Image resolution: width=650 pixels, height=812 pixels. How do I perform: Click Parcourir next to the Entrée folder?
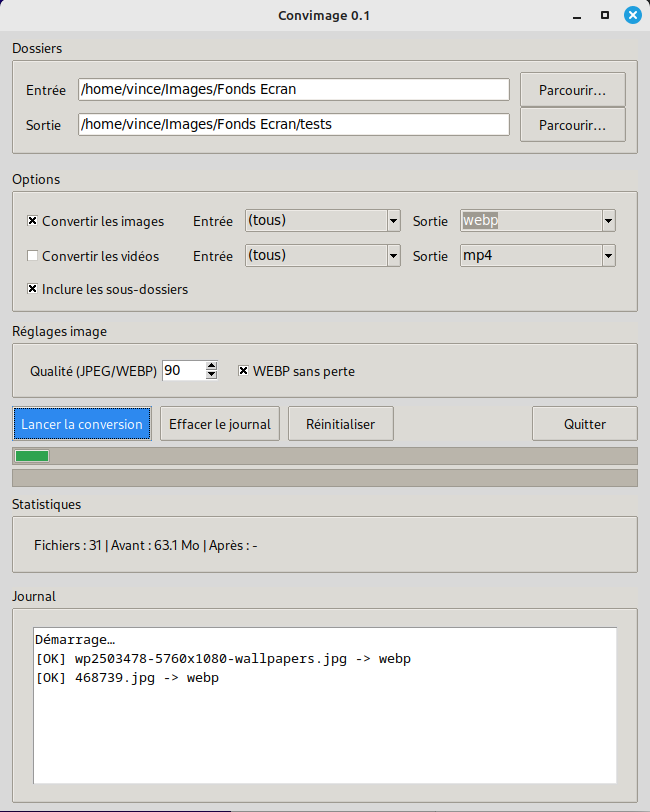tap(572, 90)
